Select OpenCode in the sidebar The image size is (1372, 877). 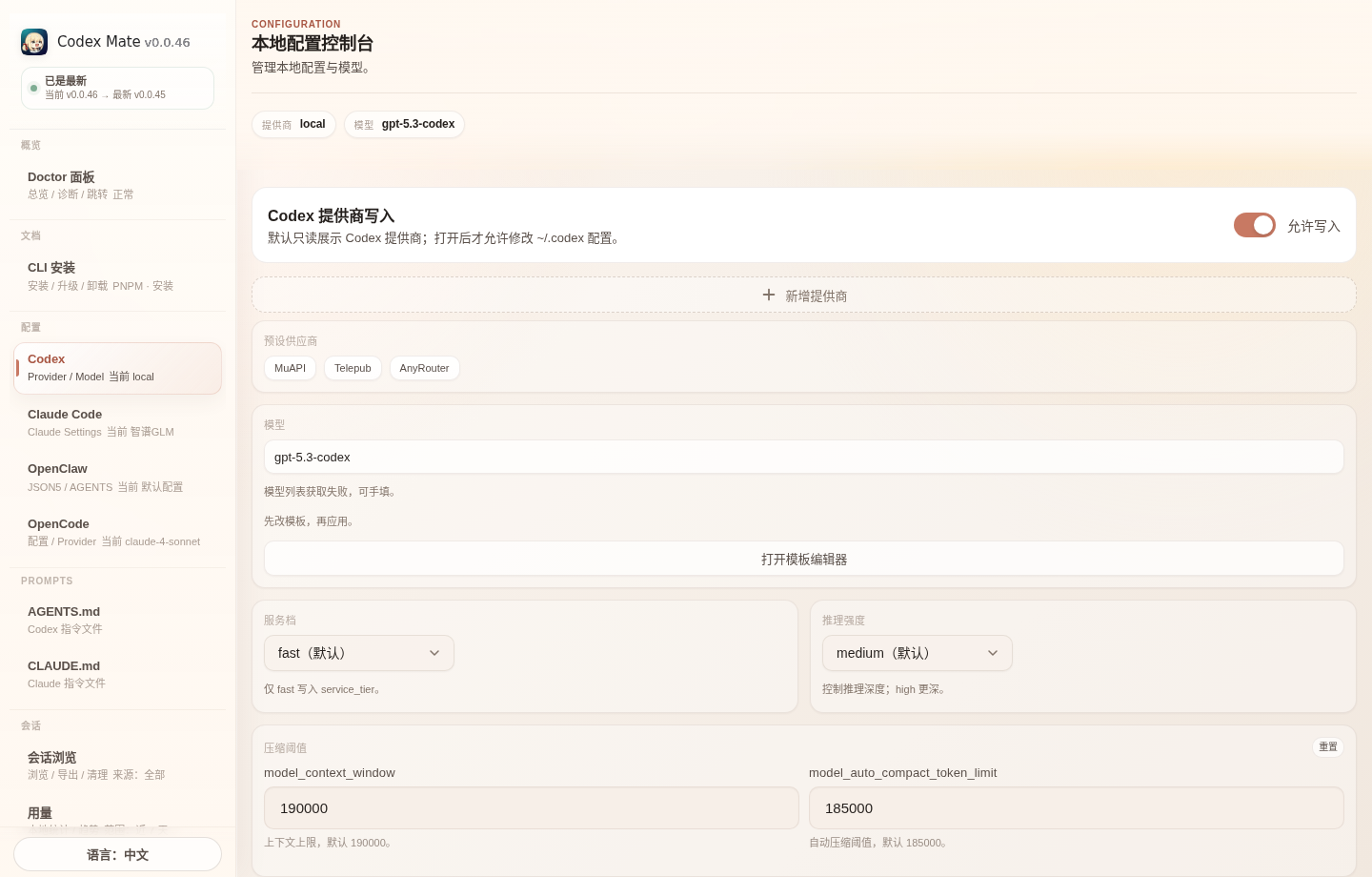(118, 532)
